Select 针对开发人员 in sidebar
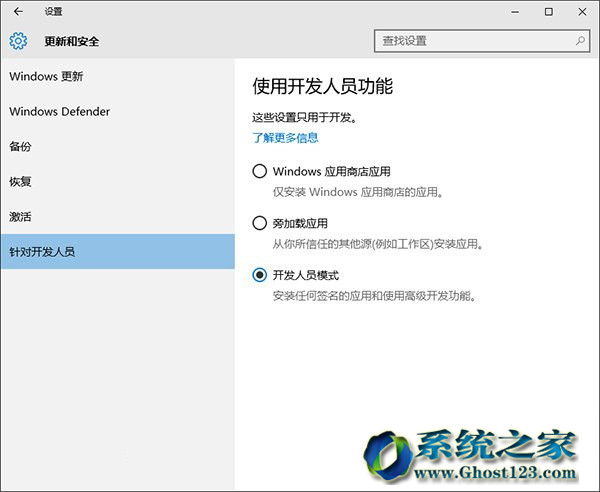The image size is (600, 492). point(117,251)
